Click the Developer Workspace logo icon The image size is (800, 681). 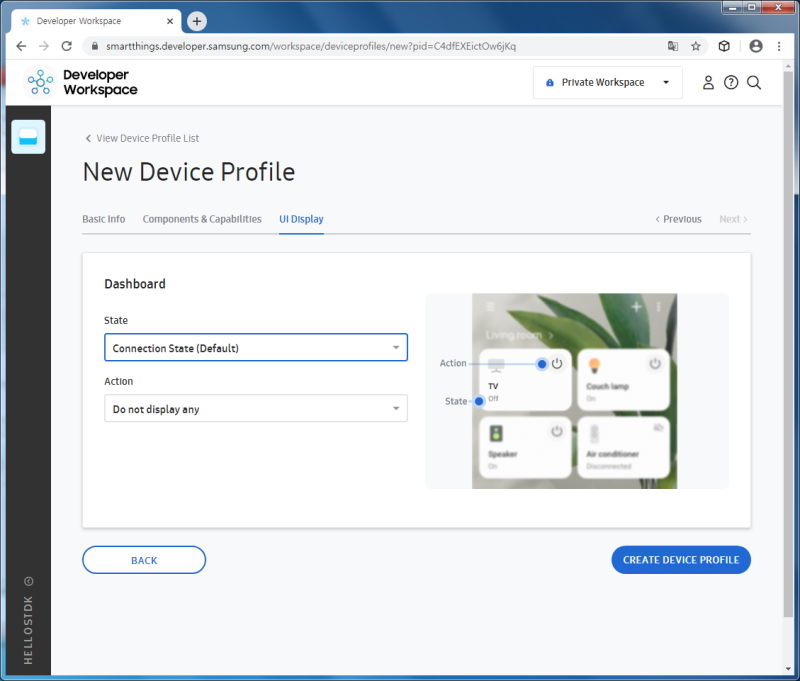[40, 82]
